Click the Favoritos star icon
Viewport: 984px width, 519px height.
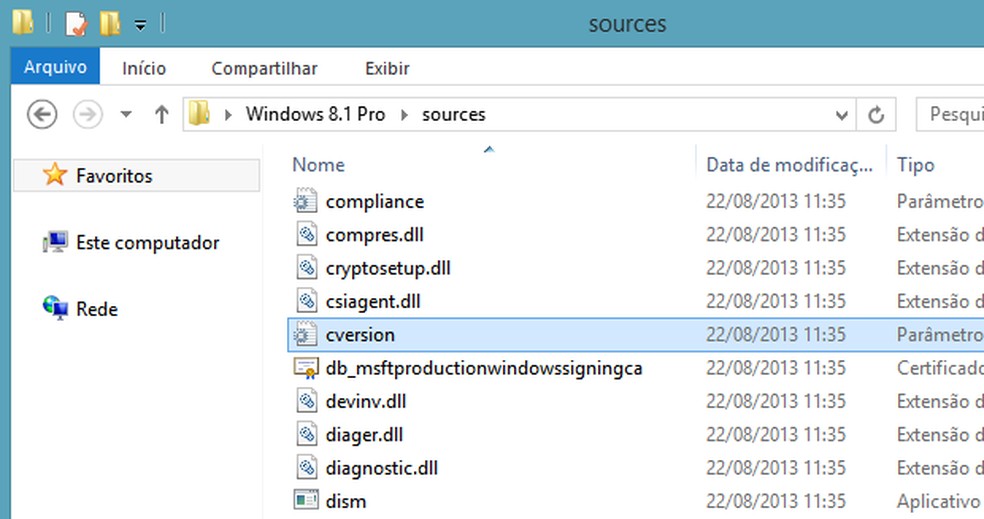click(55, 176)
